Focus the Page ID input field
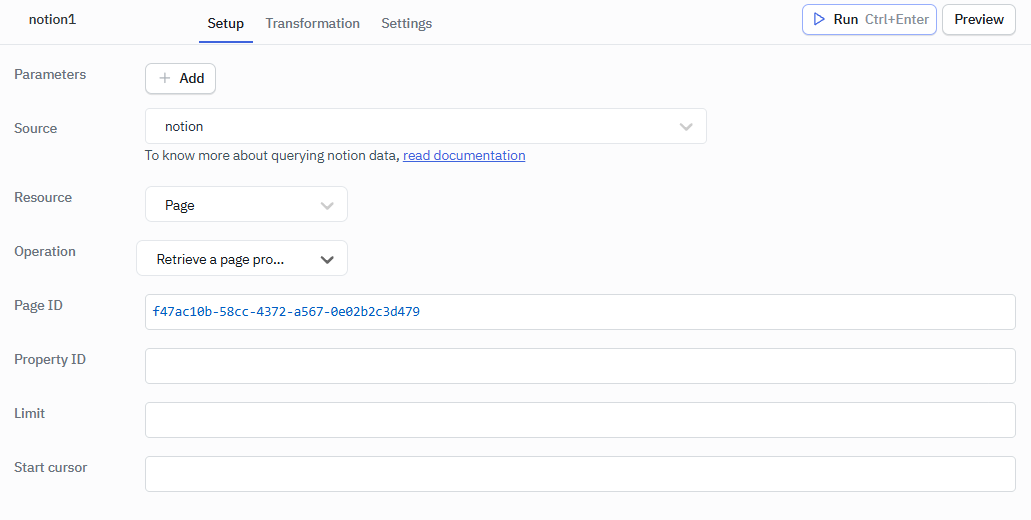Image resolution: width=1031 pixels, height=520 pixels. [x=580, y=312]
